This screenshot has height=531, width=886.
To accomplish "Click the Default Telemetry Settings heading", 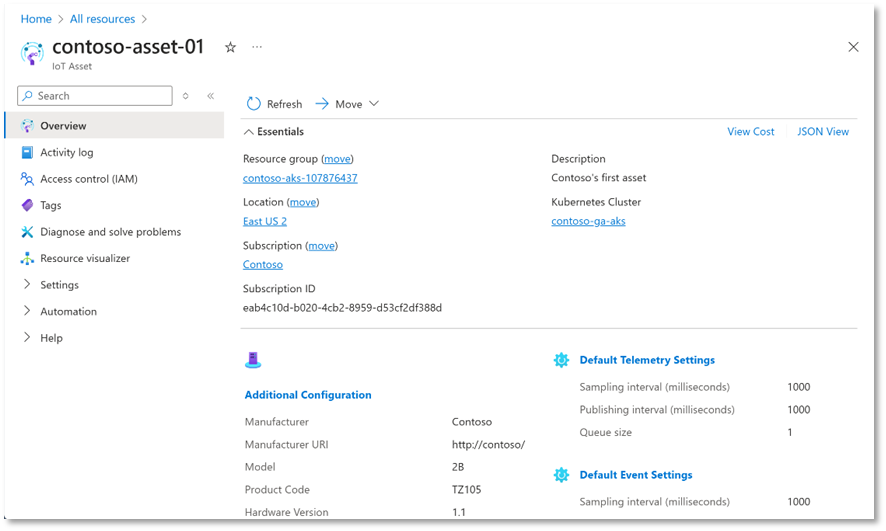I will point(647,360).
